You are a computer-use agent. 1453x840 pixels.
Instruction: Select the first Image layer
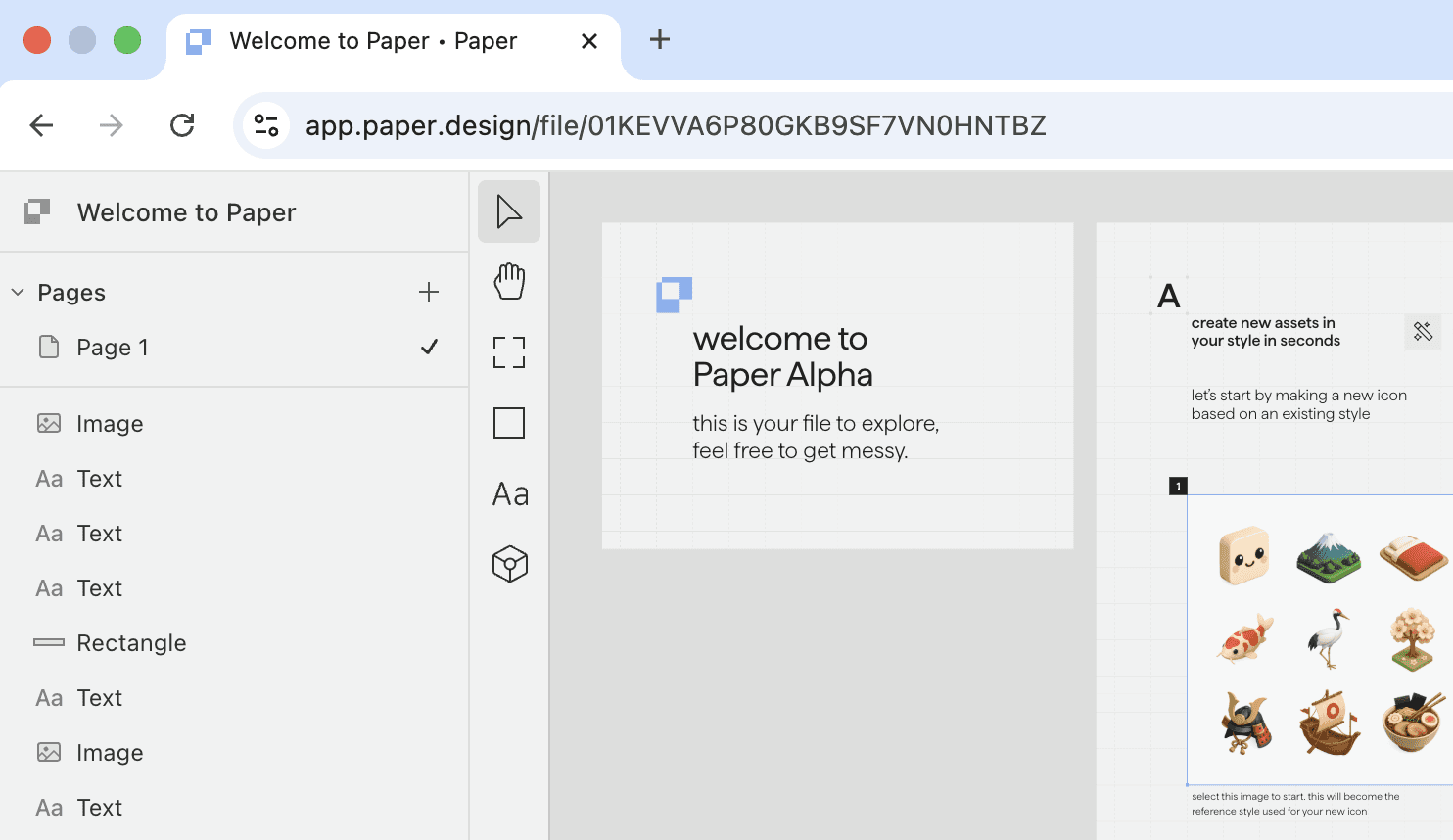(x=235, y=424)
